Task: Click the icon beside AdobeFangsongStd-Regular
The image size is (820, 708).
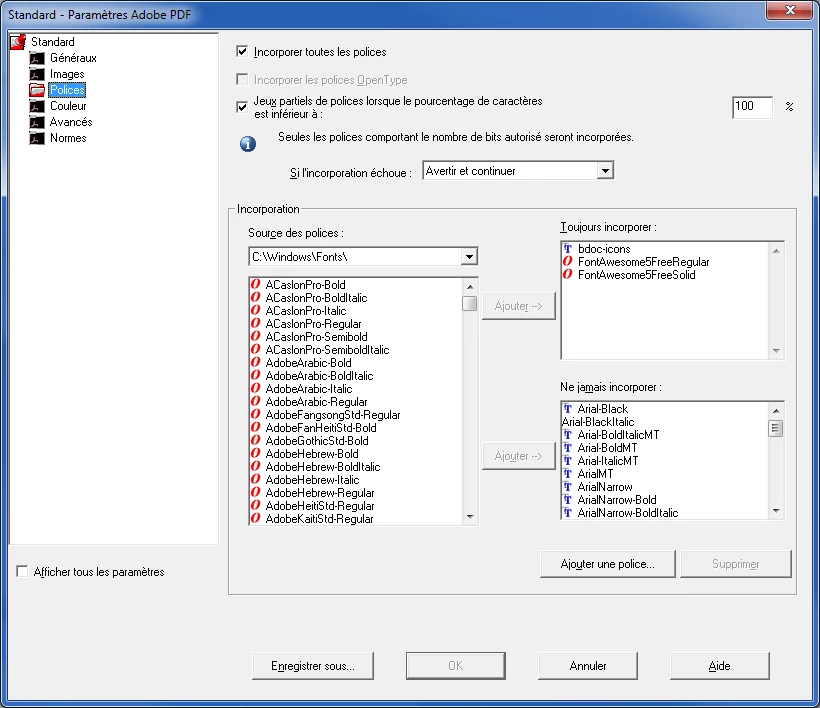Action: click(x=255, y=415)
